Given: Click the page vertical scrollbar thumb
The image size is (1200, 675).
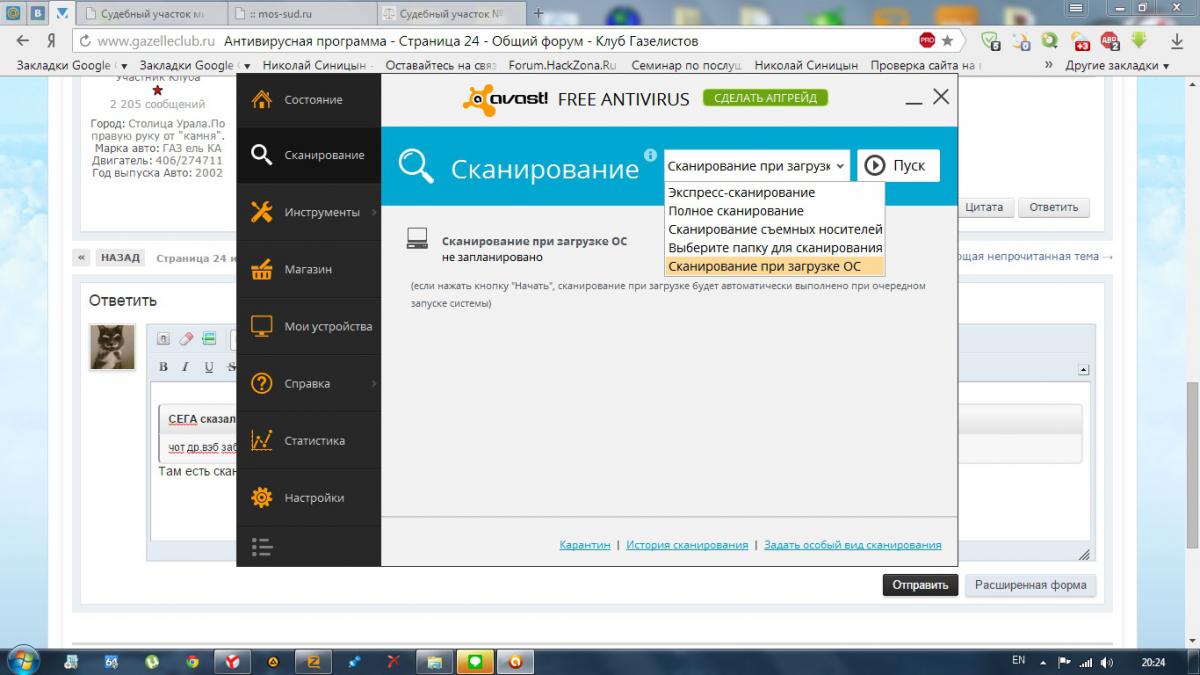Looking at the screenshot, I should [x=1191, y=464].
